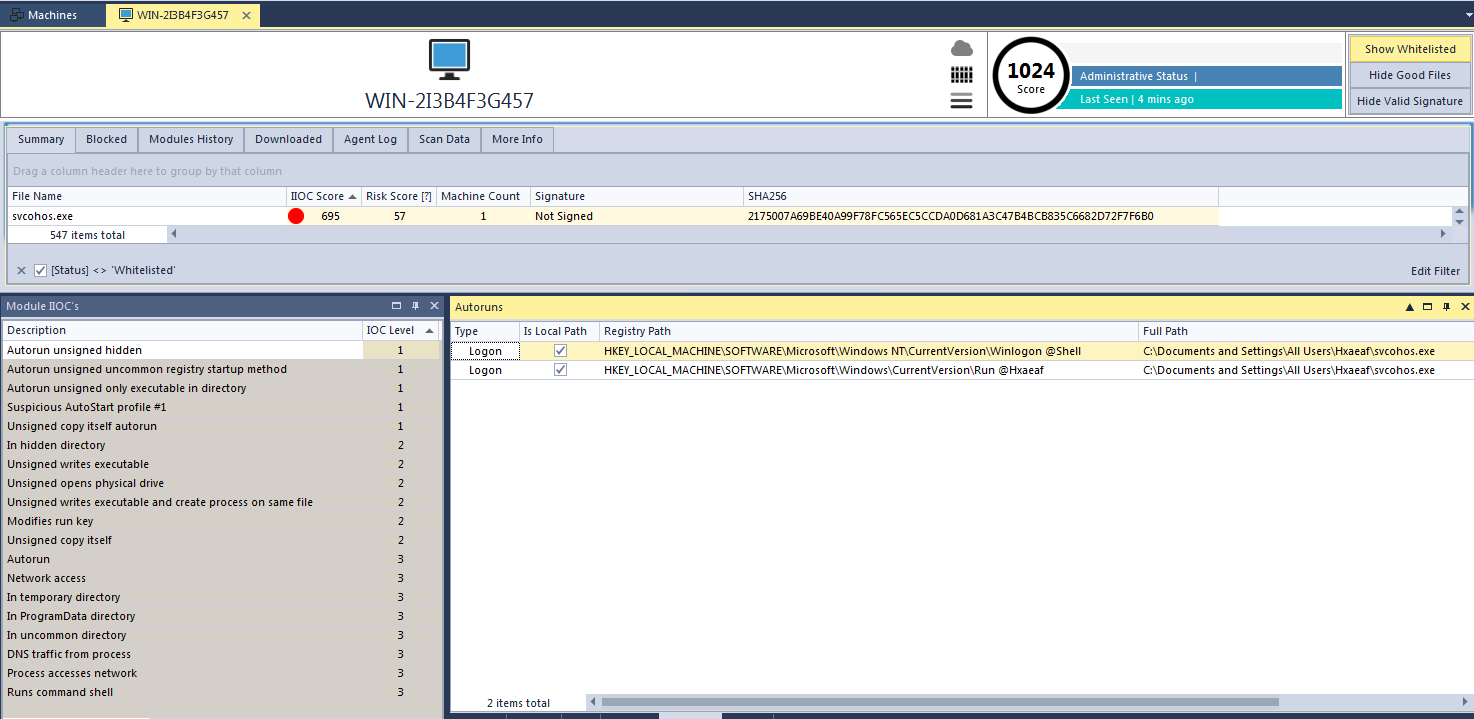
Task: Maximize the Module IIOC's panel
Action: (397, 306)
